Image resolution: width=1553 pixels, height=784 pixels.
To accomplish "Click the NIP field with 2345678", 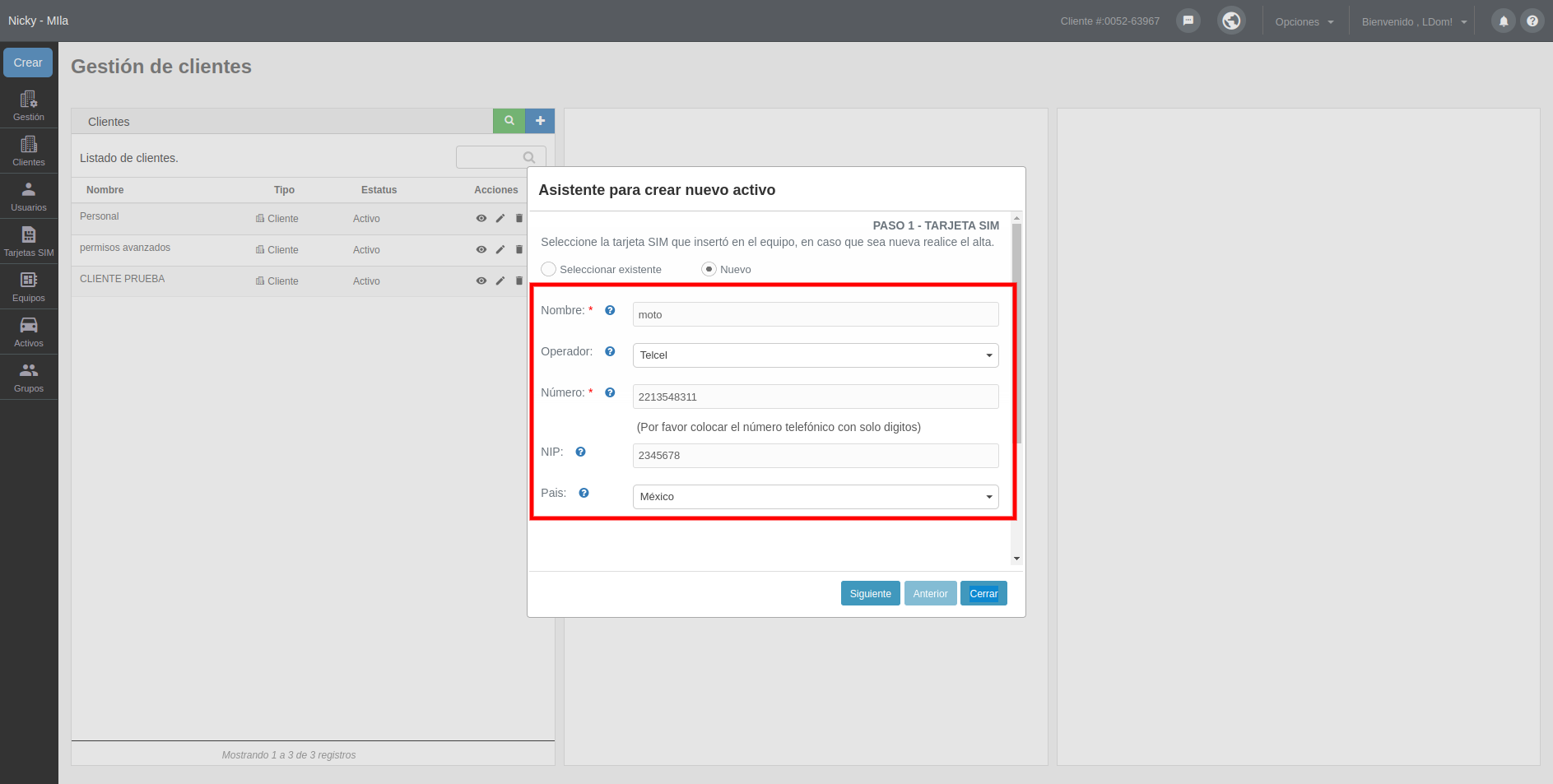I will [816, 456].
